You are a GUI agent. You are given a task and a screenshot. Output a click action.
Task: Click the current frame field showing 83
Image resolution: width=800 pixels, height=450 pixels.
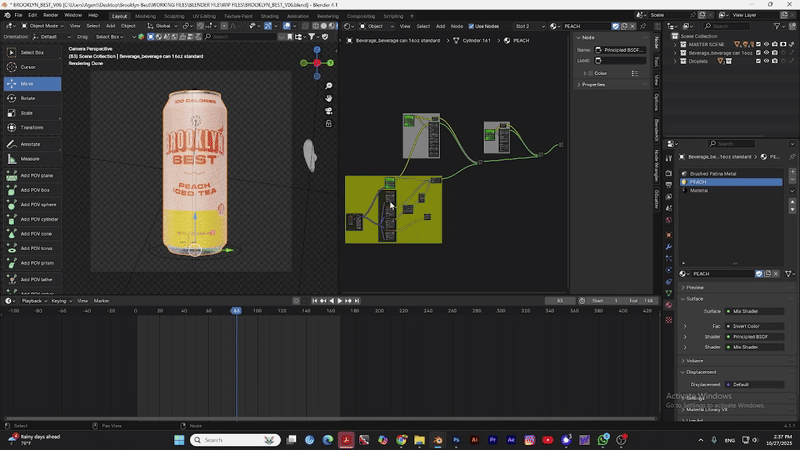click(x=560, y=300)
